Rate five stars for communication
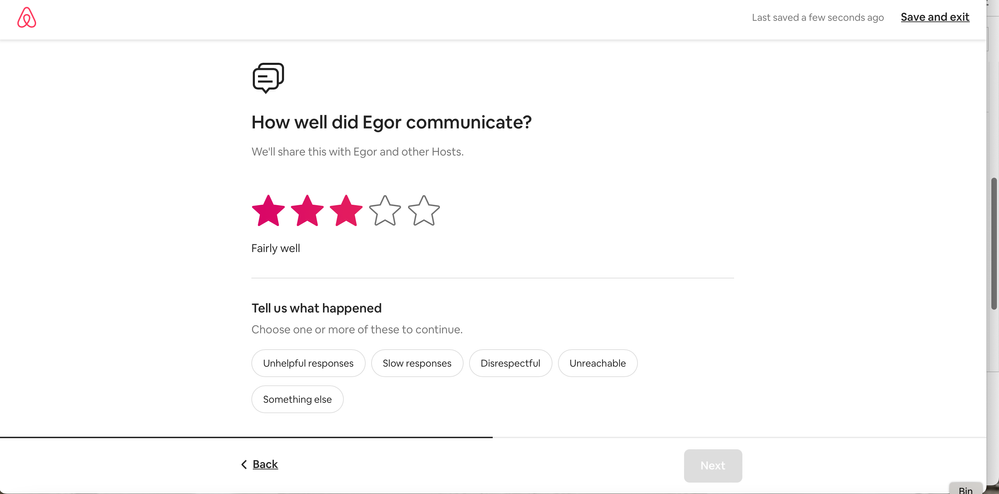Image resolution: width=999 pixels, height=494 pixels. click(424, 211)
